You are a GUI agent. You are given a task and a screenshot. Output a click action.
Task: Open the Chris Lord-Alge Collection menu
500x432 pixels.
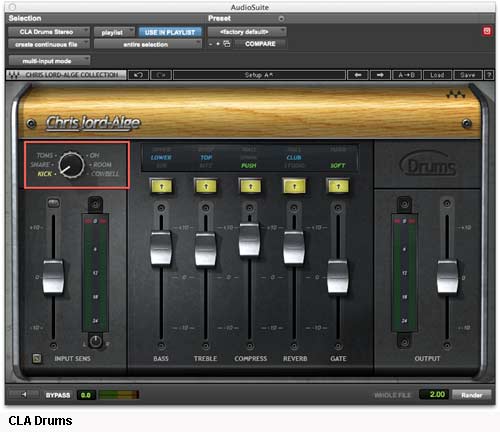(66, 75)
